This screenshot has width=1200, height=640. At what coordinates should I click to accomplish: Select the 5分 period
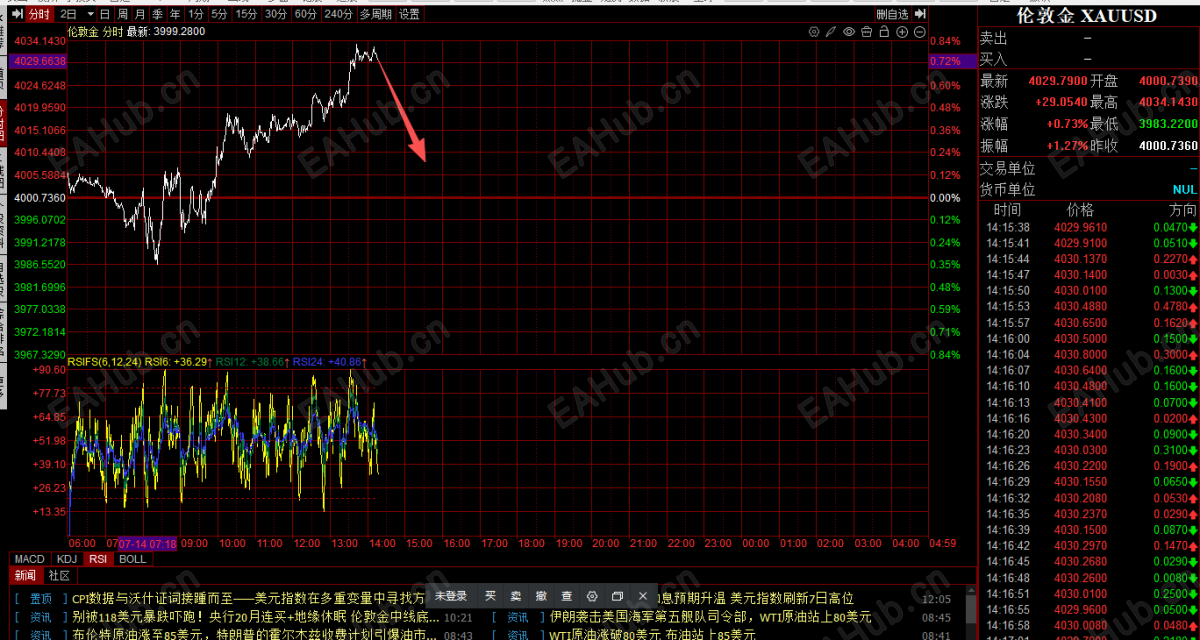click(x=220, y=14)
